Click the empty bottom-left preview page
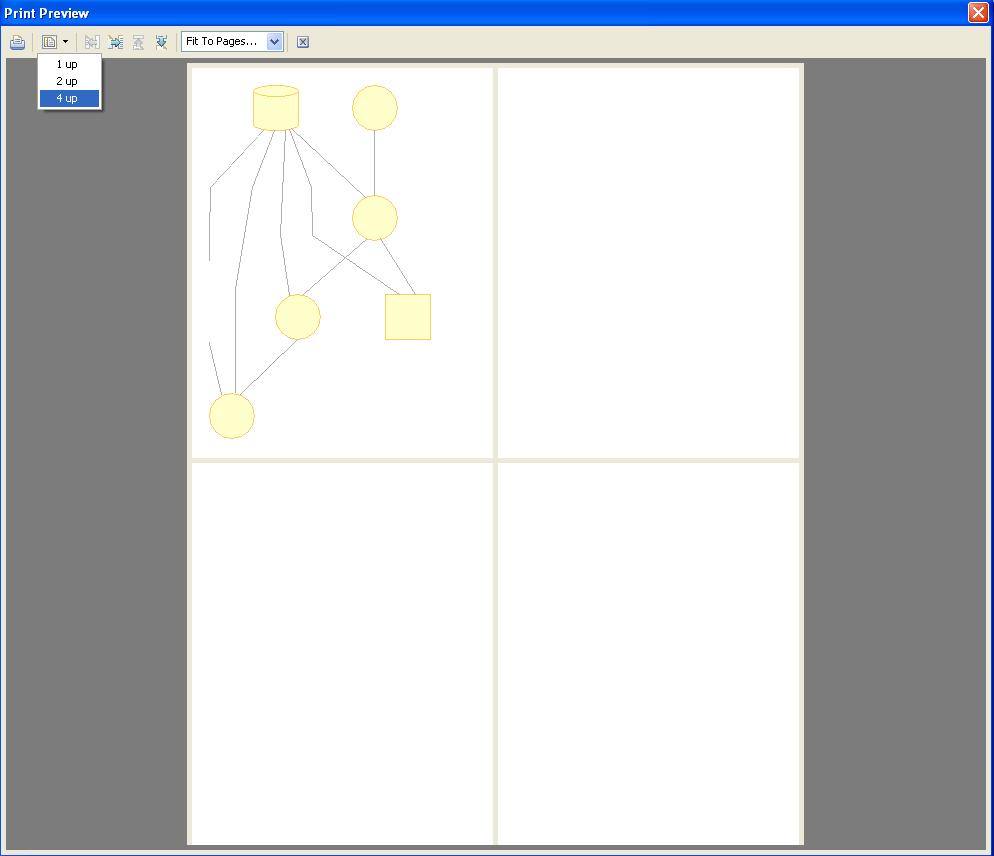The width and height of the screenshot is (994, 856). tap(342, 653)
